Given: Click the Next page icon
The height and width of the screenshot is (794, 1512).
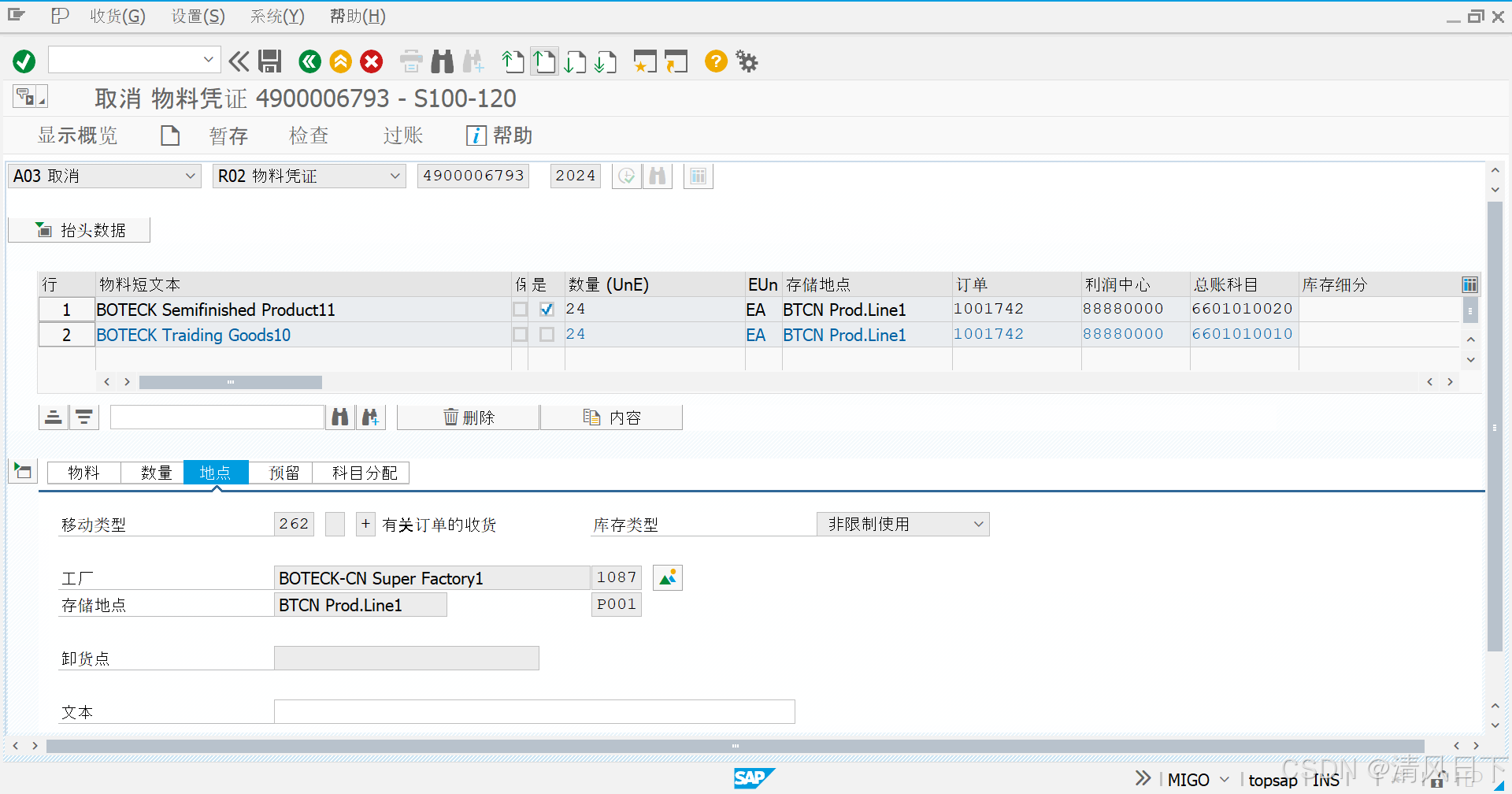Looking at the screenshot, I should 575,61.
